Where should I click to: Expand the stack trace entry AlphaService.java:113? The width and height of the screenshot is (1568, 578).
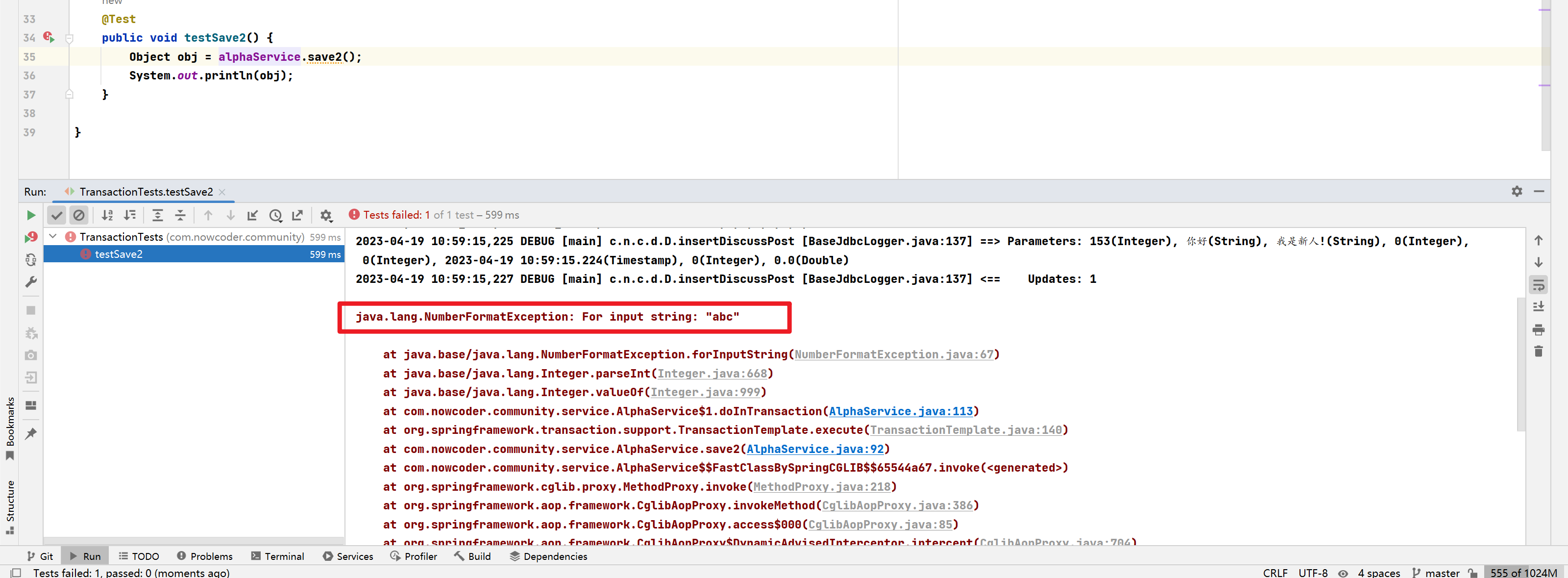tap(901, 411)
